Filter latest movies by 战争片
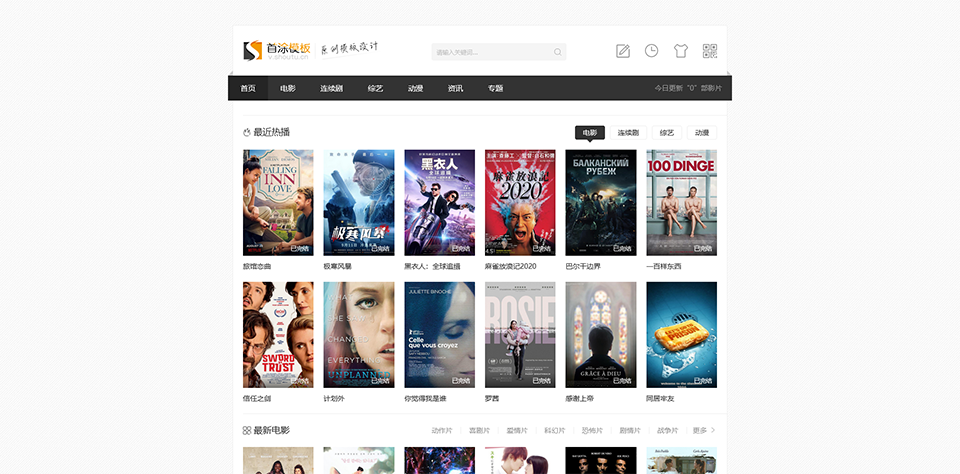Viewport: 960px width, 474px height. (667, 431)
